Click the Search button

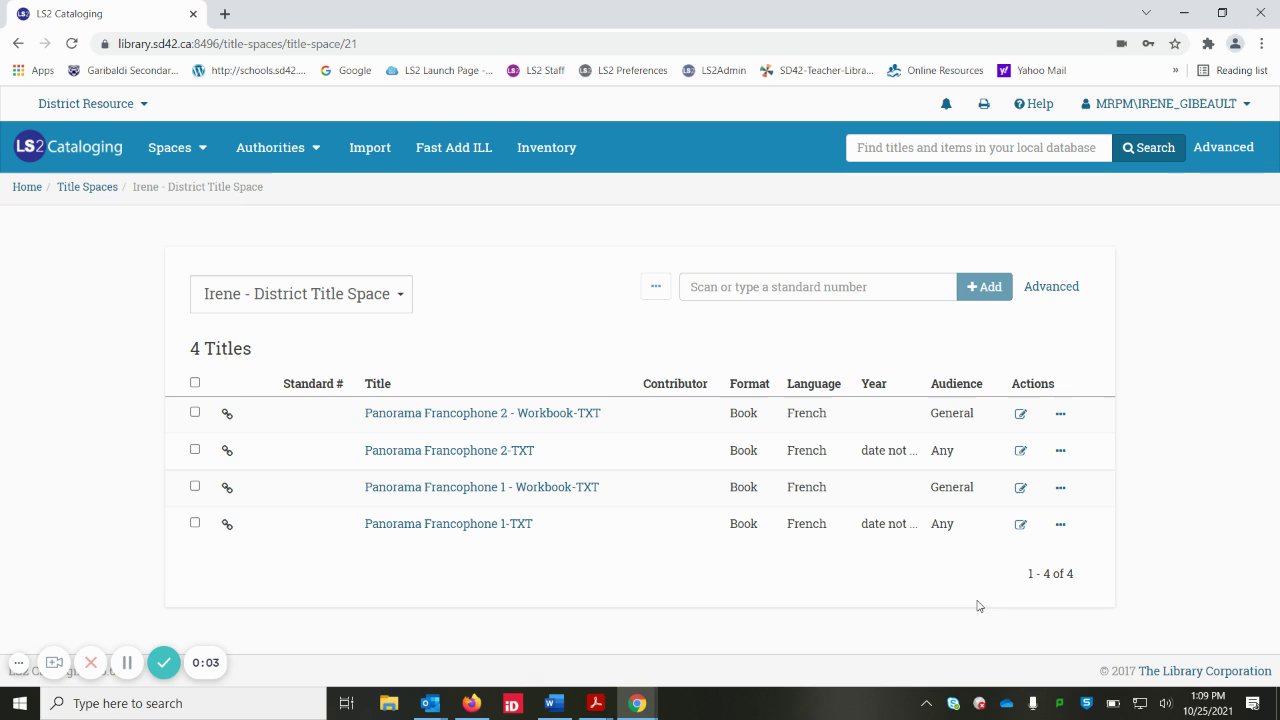pos(1148,147)
